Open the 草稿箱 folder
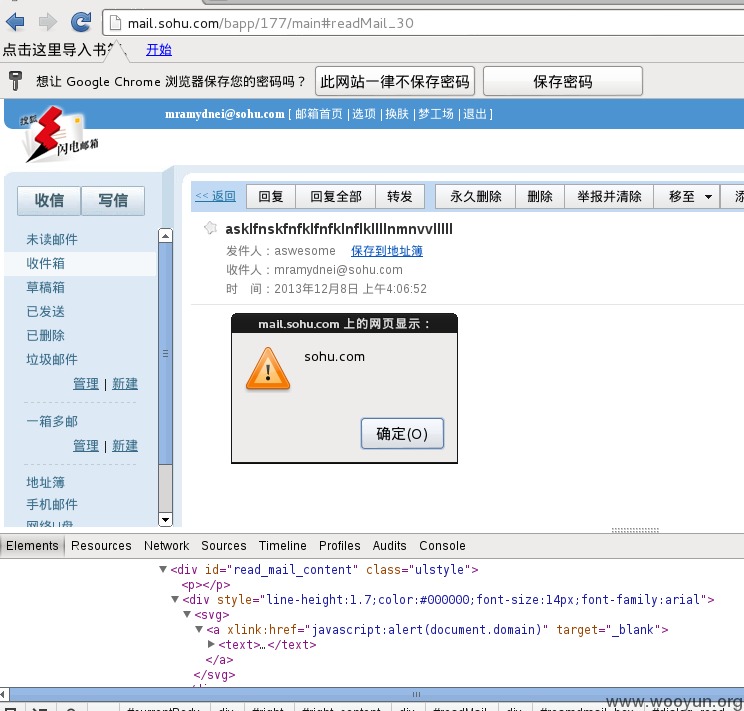744x711 pixels. (46, 287)
